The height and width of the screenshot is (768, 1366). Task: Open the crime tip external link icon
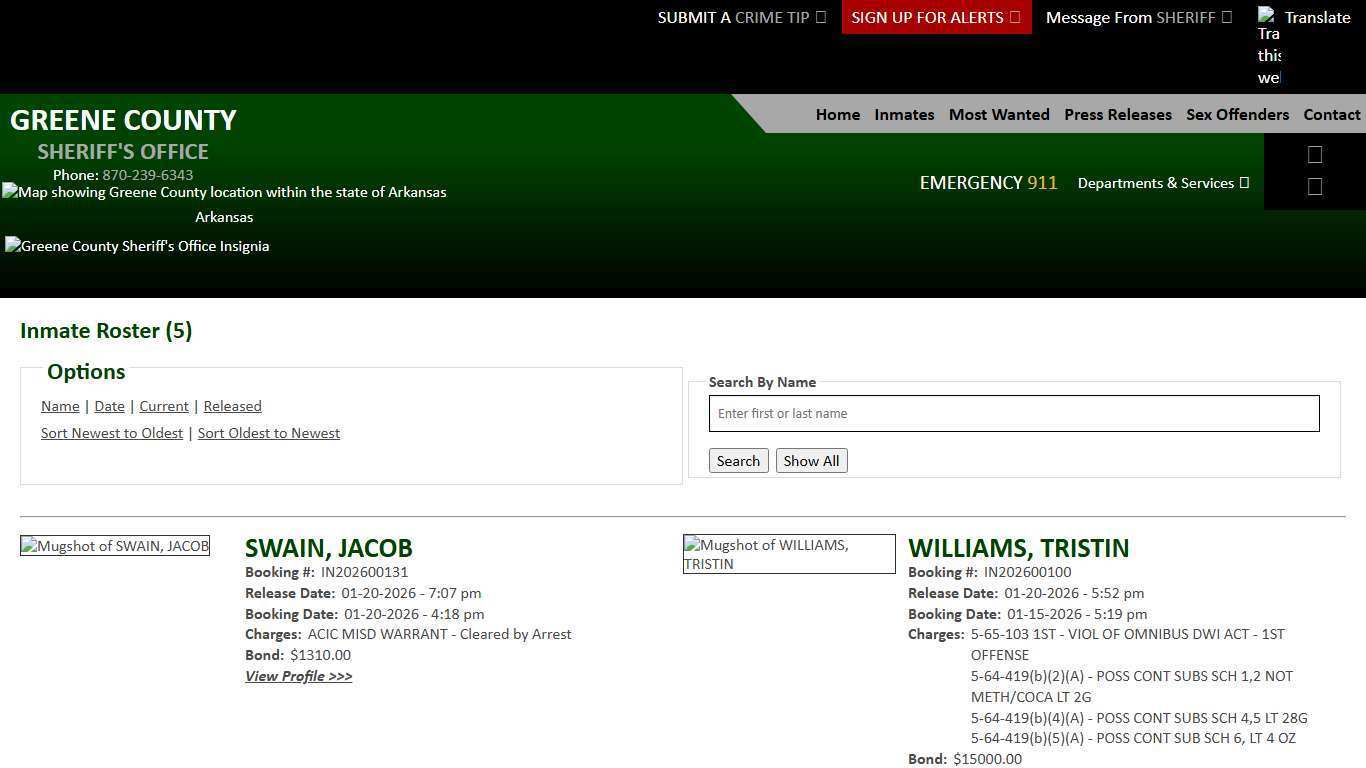(x=818, y=17)
